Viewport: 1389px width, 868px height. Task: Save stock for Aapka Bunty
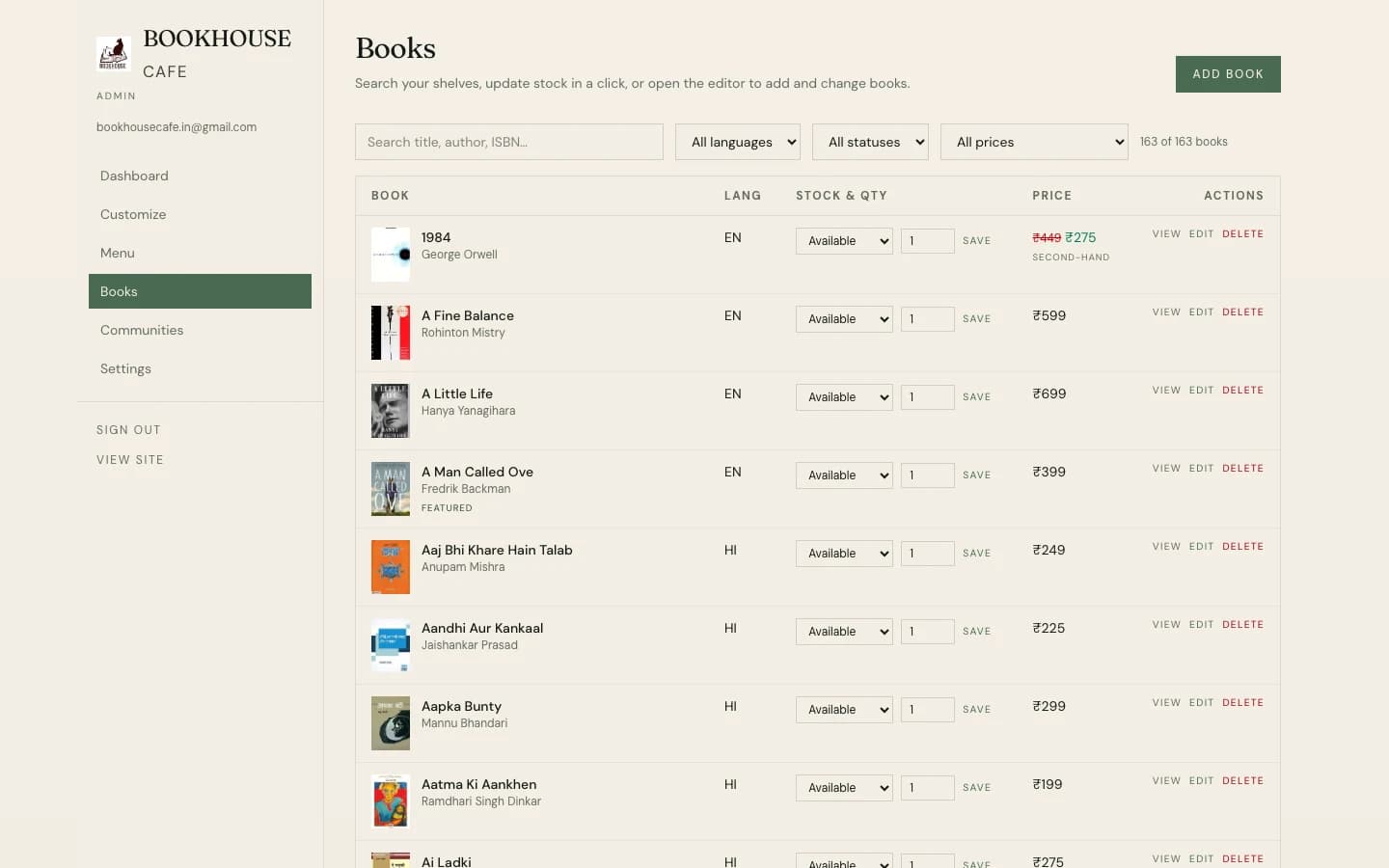click(x=976, y=710)
